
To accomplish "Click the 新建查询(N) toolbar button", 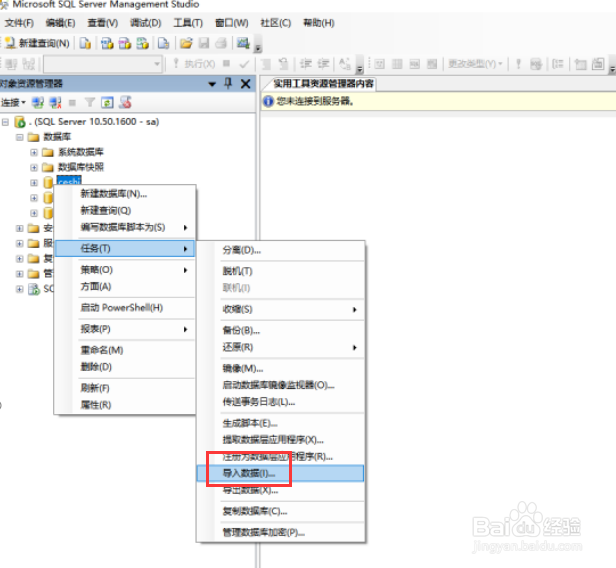I will pyautogui.click(x=37, y=43).
